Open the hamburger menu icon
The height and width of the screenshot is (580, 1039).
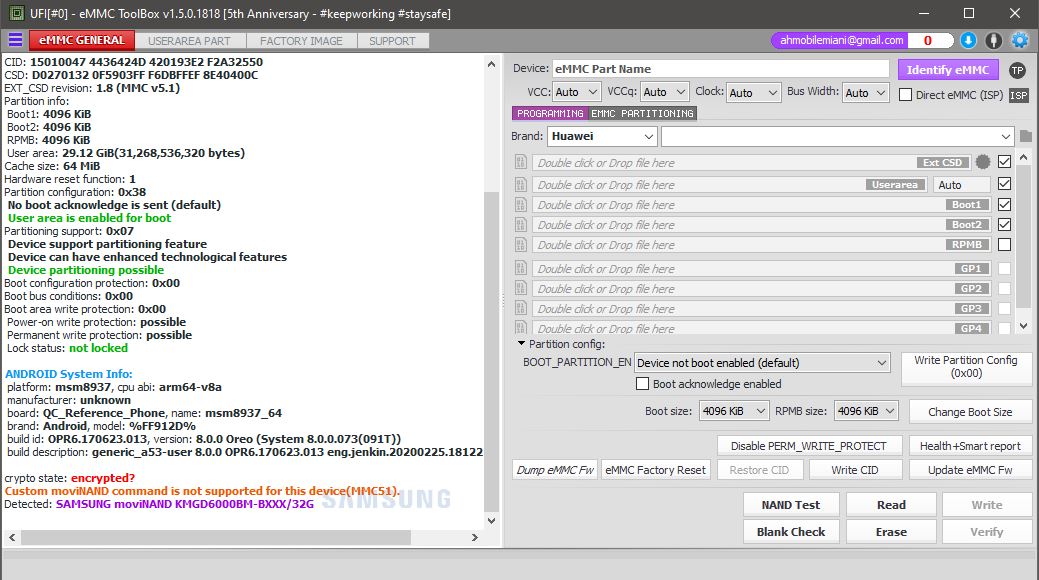click(x=15, y=40)
